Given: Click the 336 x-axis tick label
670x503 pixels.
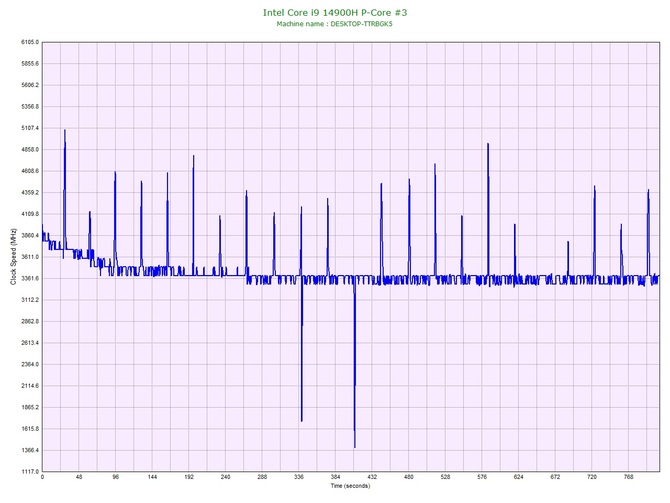Looking at the screenshot, I should (x=299, y=477).
